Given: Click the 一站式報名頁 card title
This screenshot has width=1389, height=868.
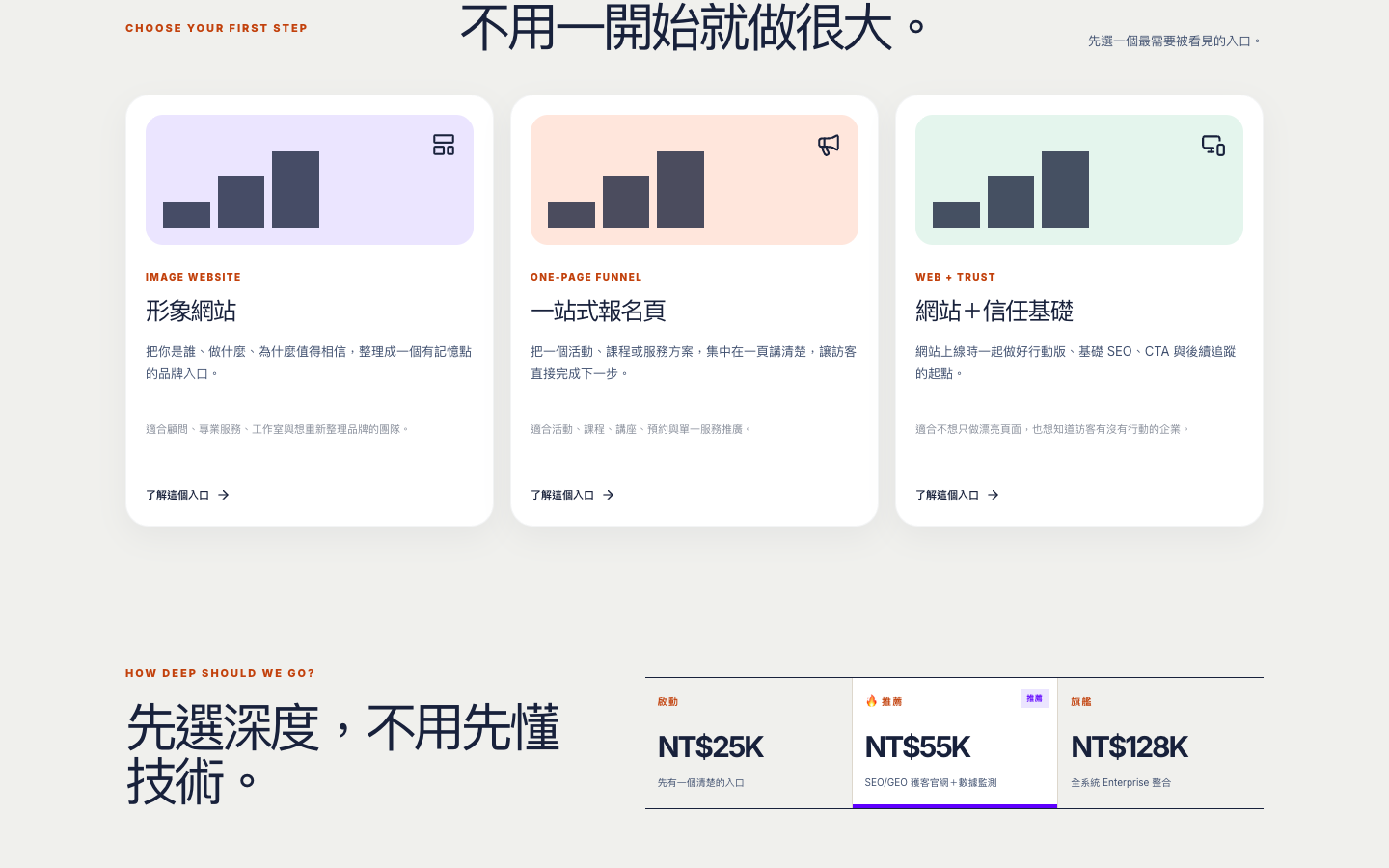Looking at the screenshot, I should [x=598, y=311].
